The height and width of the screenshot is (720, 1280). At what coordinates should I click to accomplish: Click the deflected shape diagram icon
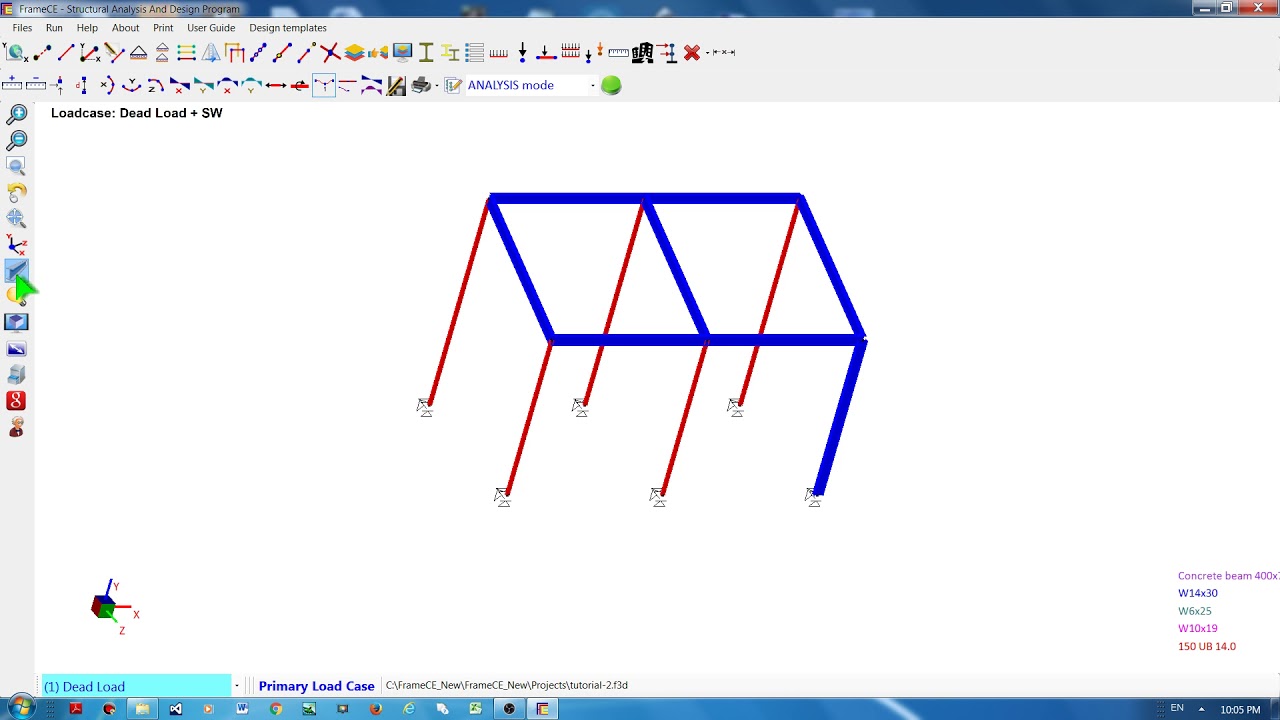pos(323,85)
